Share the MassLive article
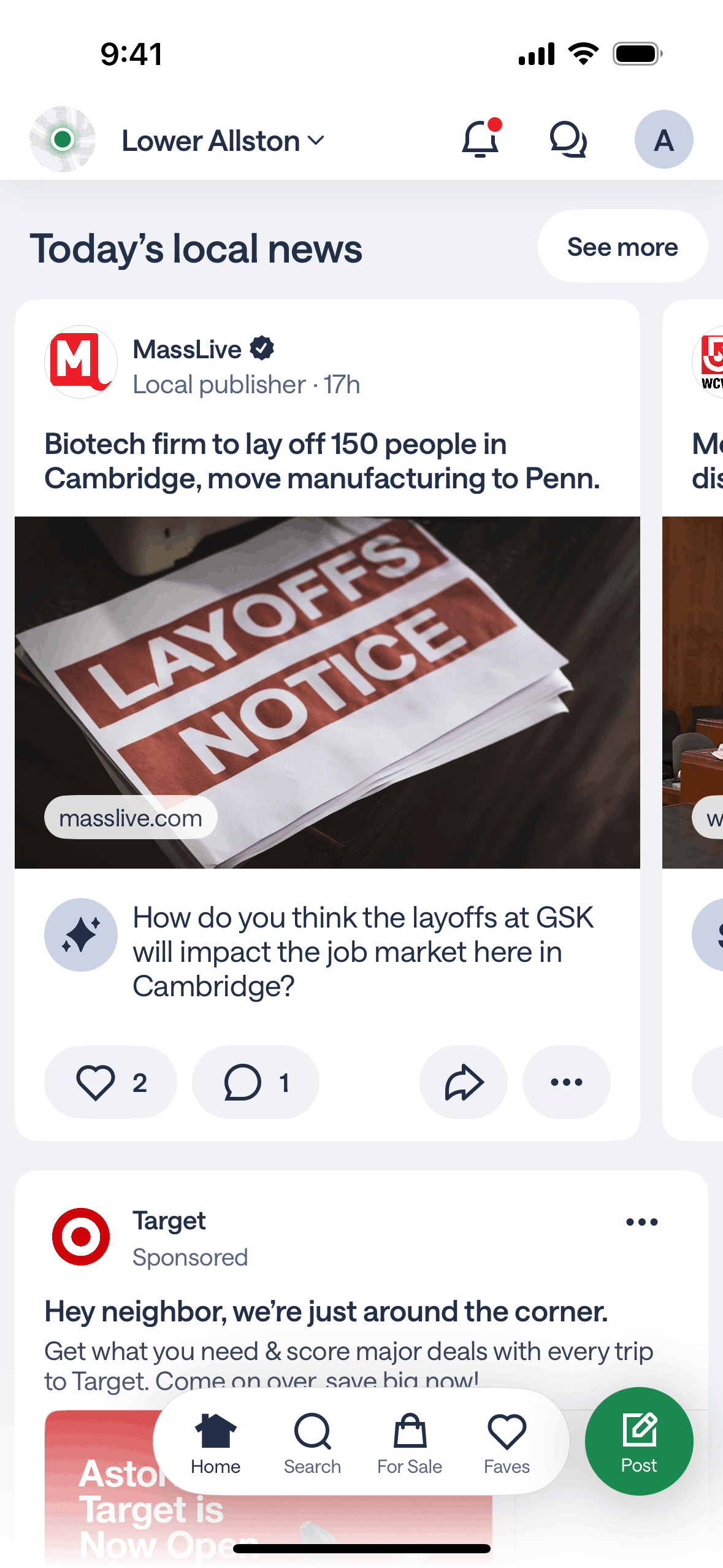This screenshot has width=723, height=1568. (x=464, y=1082)
